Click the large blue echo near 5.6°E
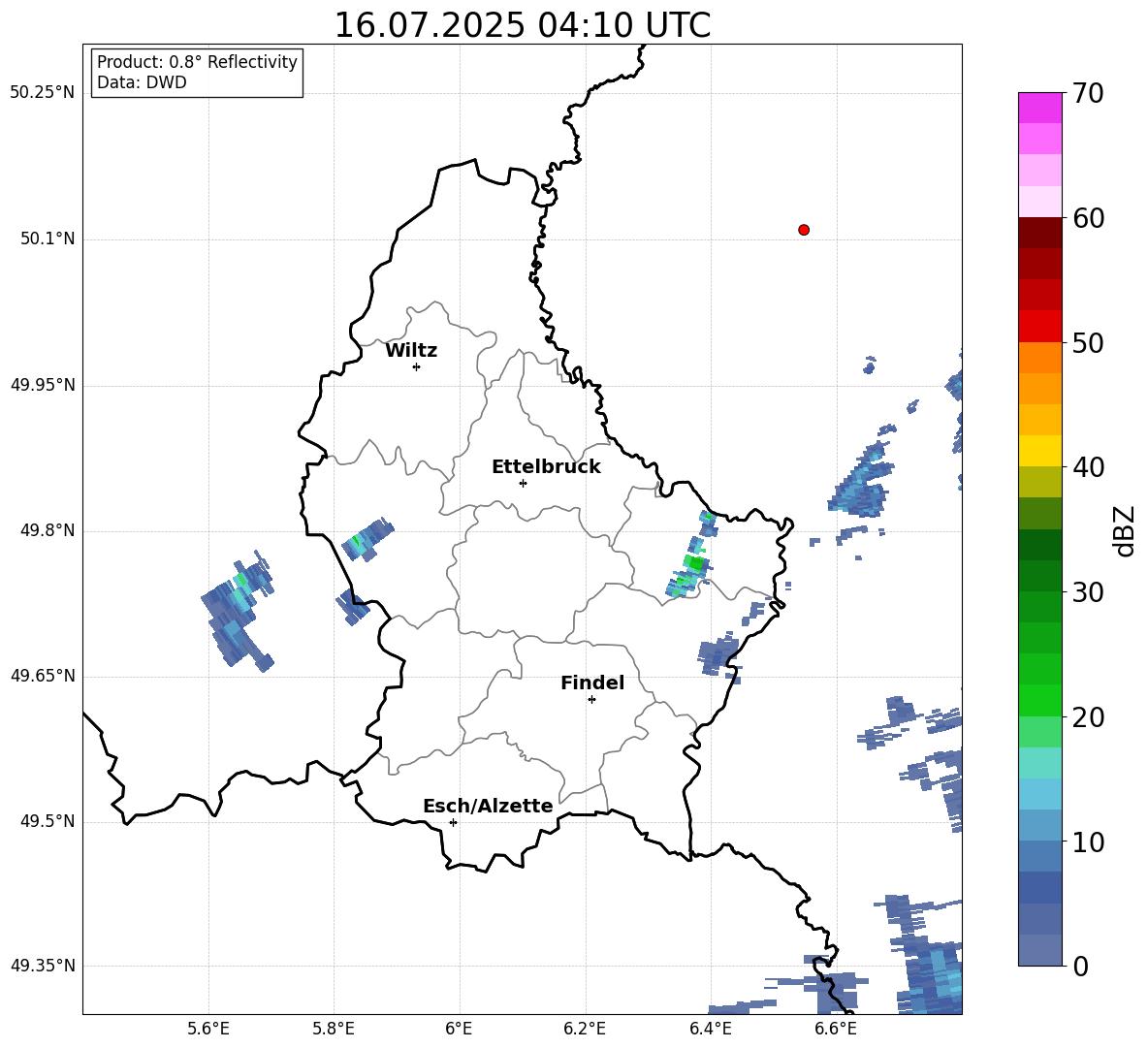 click(x=237, y=611)
